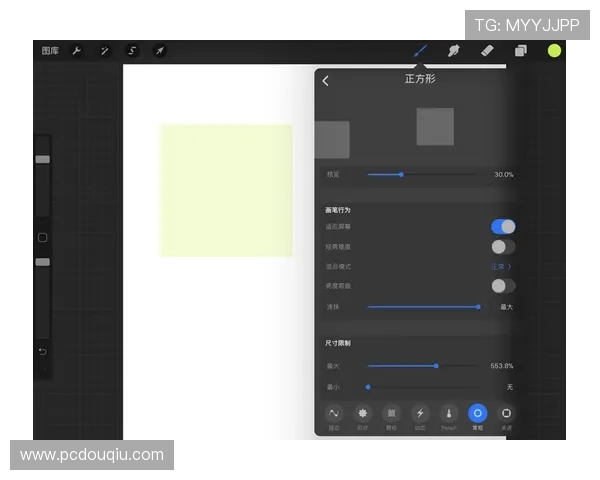Switch to the 常规 general settings tab
This screenshot has height=480, width=600.
(477, 414)
